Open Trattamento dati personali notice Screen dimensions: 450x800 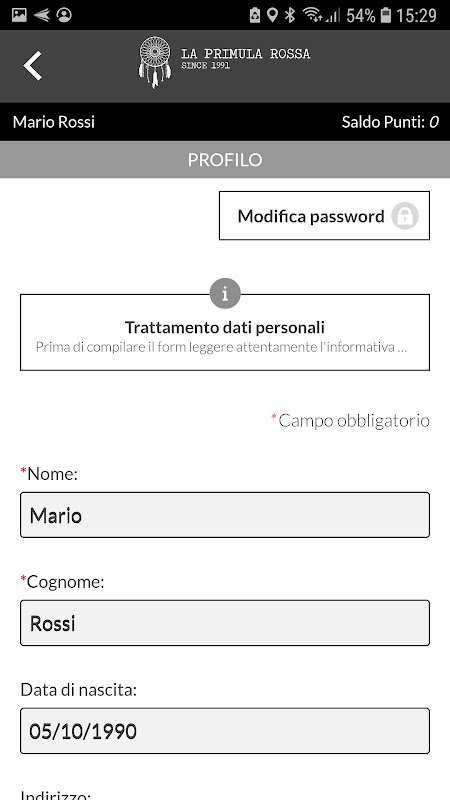coord(225,332)
